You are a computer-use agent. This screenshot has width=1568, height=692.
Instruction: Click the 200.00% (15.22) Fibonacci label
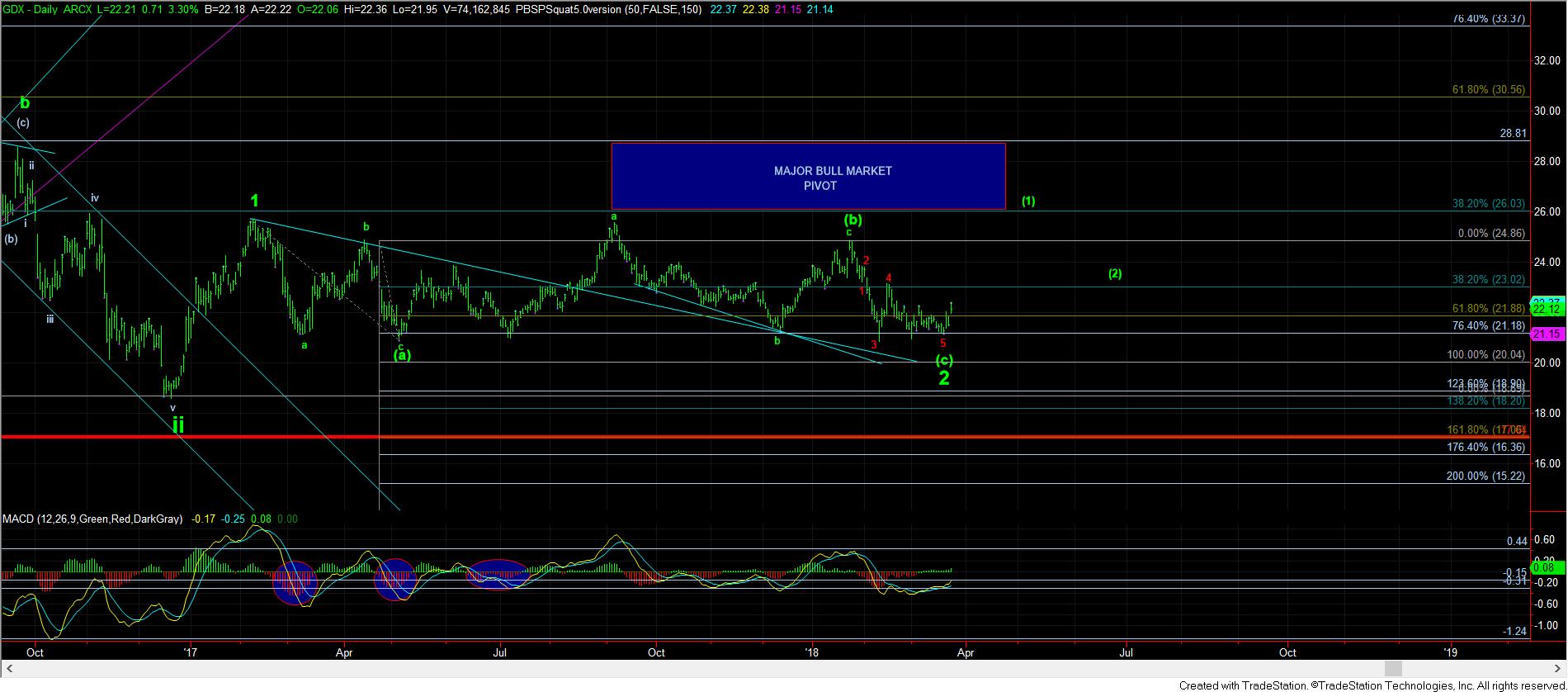click(1485, 476)
